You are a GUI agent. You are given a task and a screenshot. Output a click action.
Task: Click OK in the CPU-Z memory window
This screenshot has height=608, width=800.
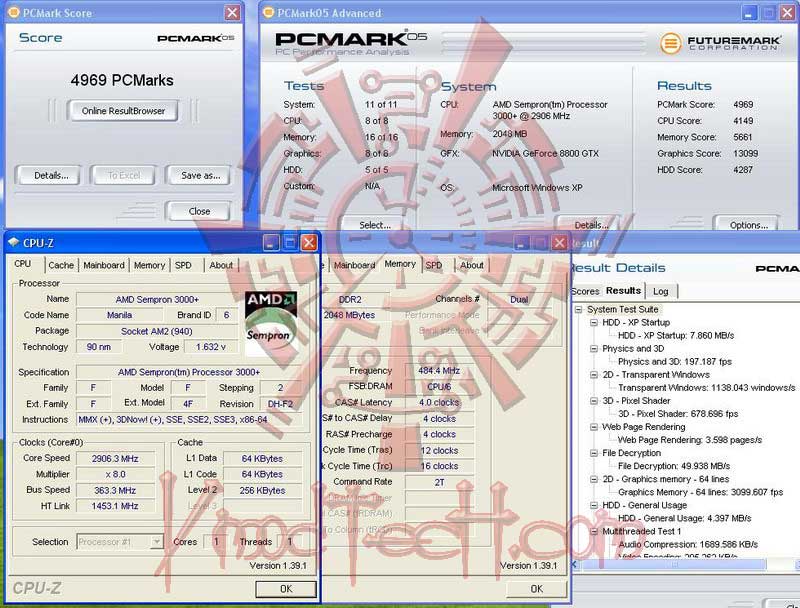click(x=536, y=589)
